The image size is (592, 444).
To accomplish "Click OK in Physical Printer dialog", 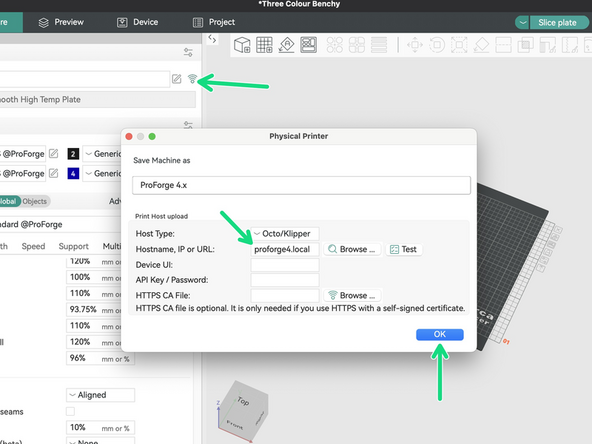I will click(x=439, y=335).
